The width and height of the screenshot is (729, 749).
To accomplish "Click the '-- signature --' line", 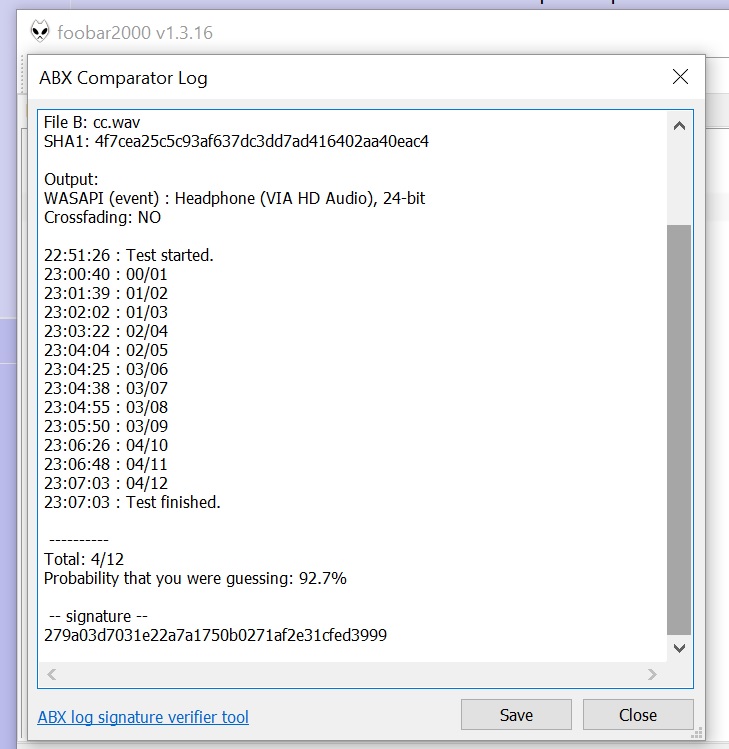I will pyautogui.click(x=98, y=616).
